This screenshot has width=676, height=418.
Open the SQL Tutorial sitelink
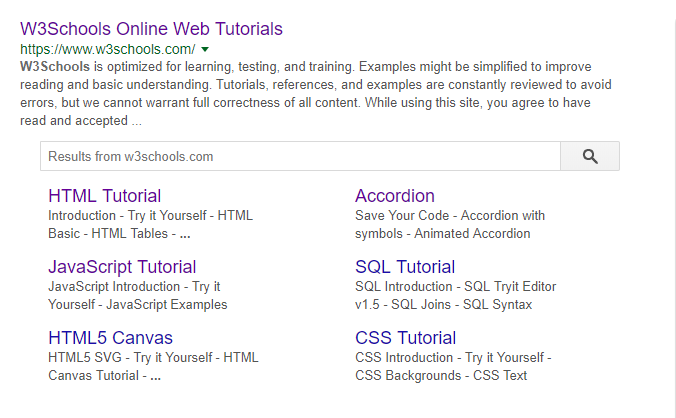[405, 267]
